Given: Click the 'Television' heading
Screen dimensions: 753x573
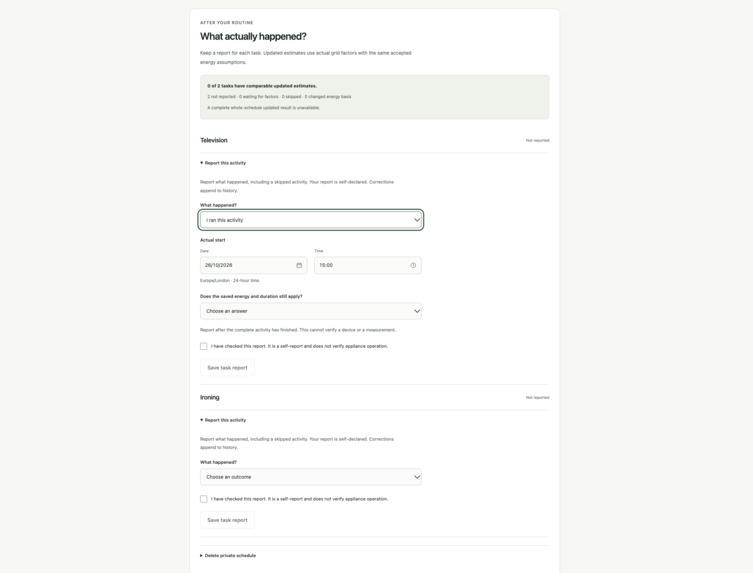Looking at the screenshot, I should (214, 140).
